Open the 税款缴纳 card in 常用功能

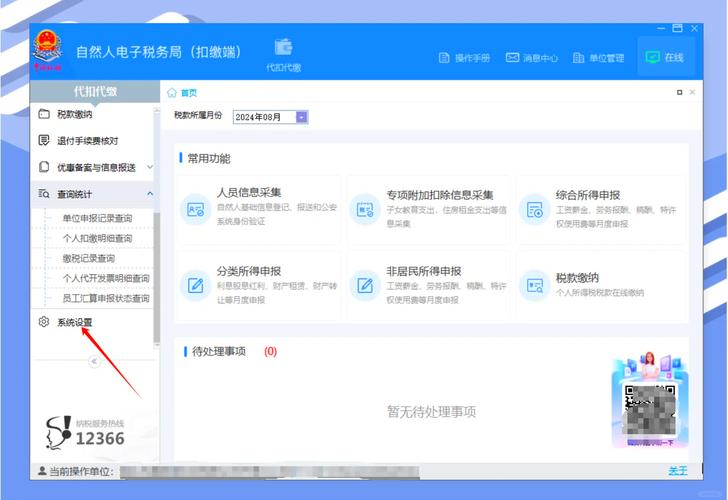click(x=599, y=286)
